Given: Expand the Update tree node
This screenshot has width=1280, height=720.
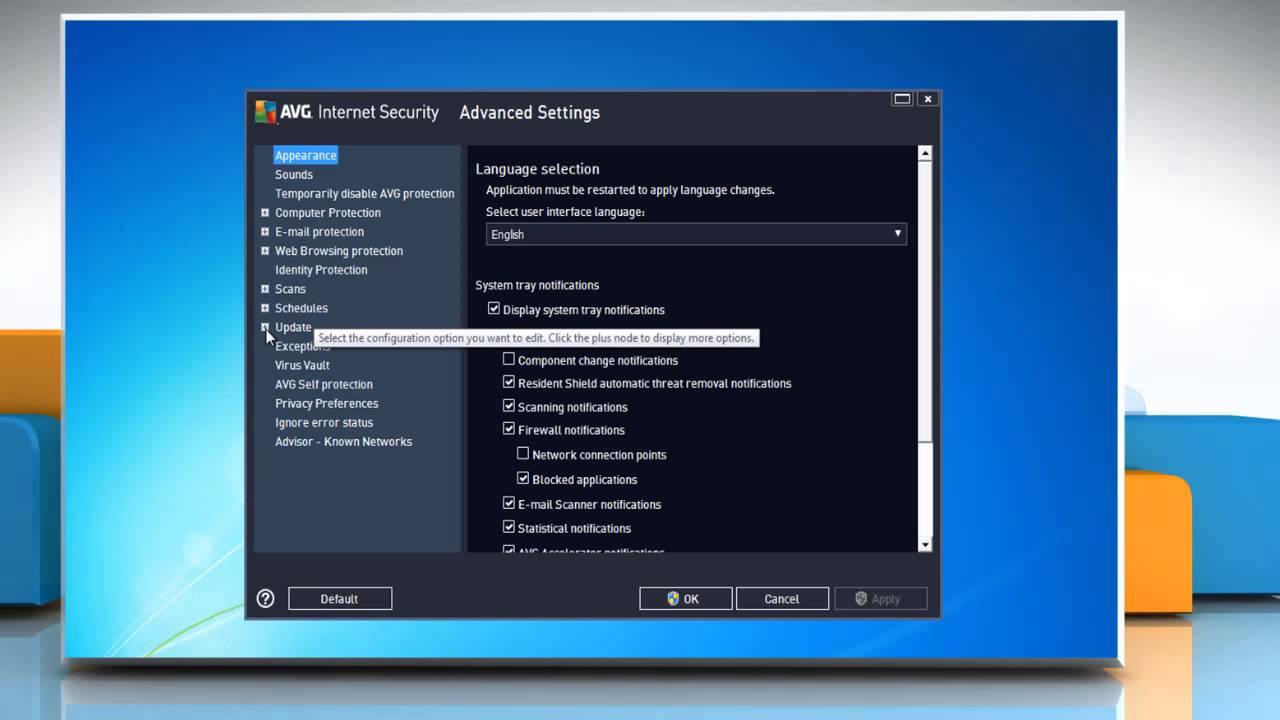Looking at the screenshot, I should point(265,326).
